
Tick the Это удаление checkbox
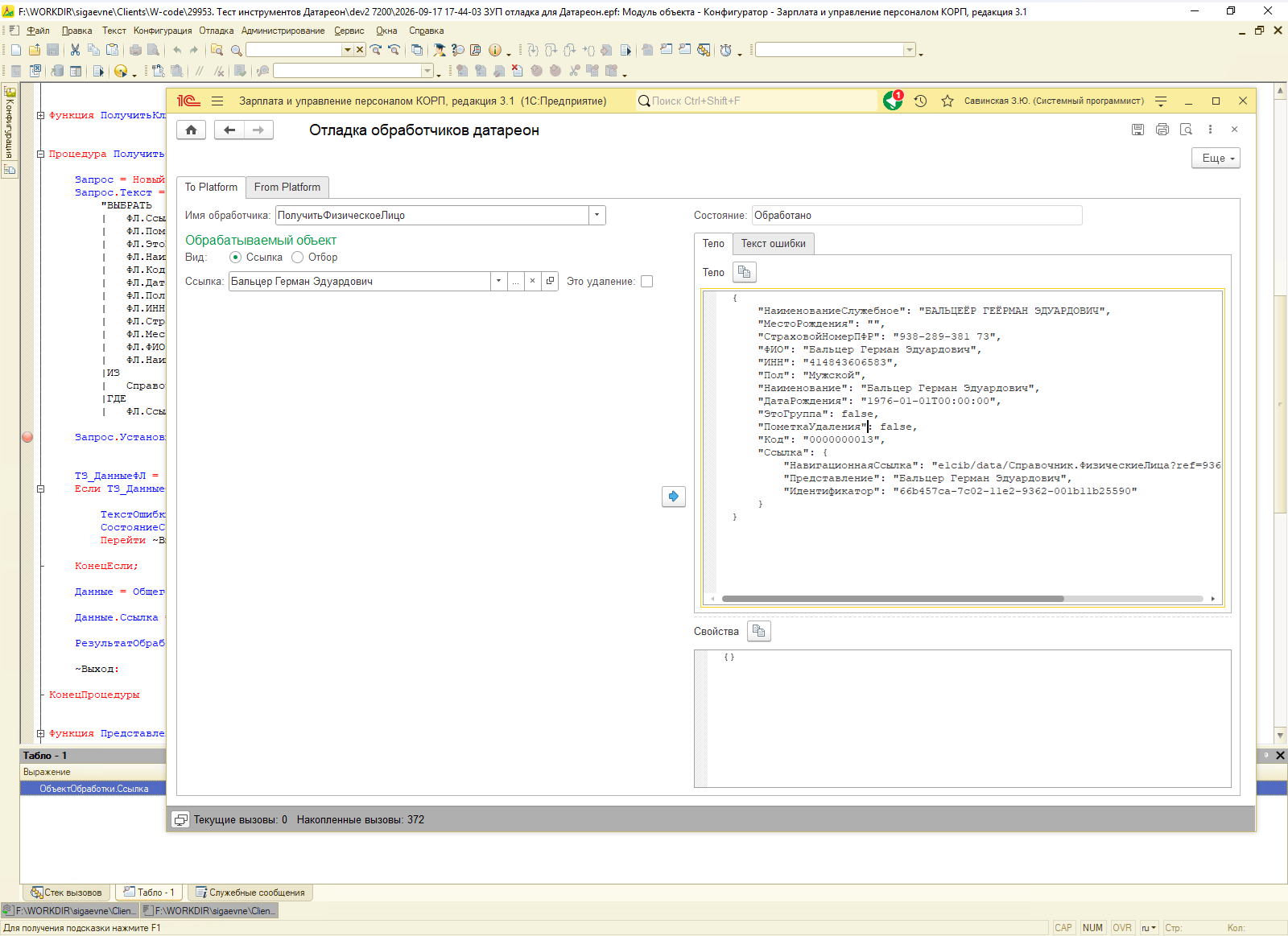pos(646,281)
